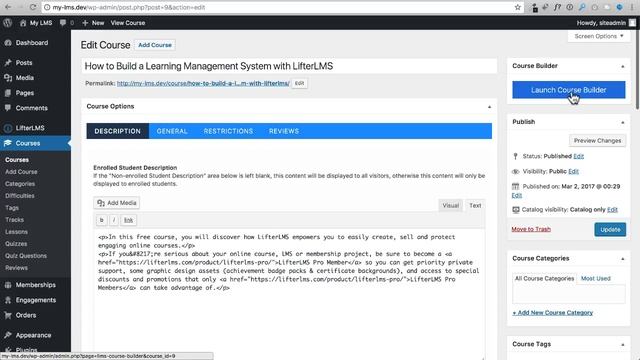This screenshot has height=360, width=640.
Task: Click the browser back arrow
Action: [8, 7]
